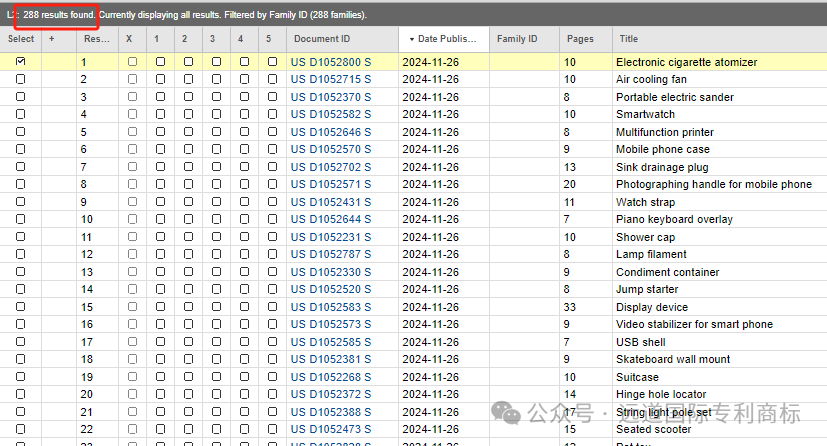The height and width of the screenshot is (446, 827).
Task: Check the X box for Suitcase row
Action: pyautogui.click(x=132, y=377)
